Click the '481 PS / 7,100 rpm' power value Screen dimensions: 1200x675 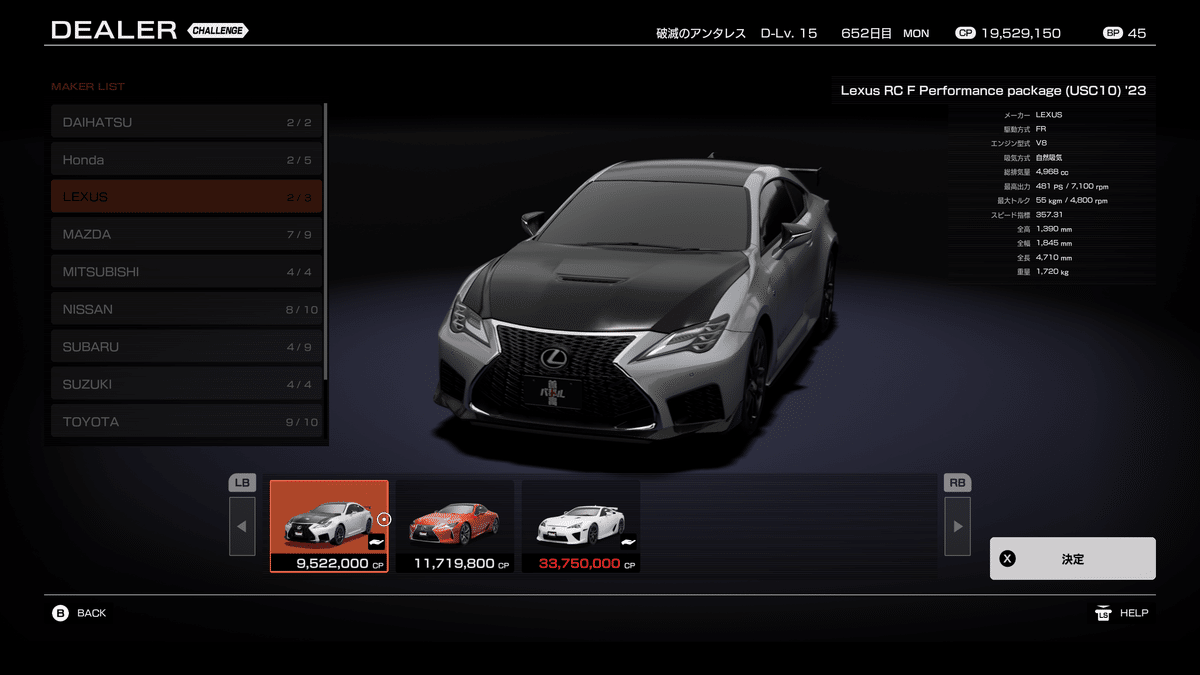pos(1072,186)
